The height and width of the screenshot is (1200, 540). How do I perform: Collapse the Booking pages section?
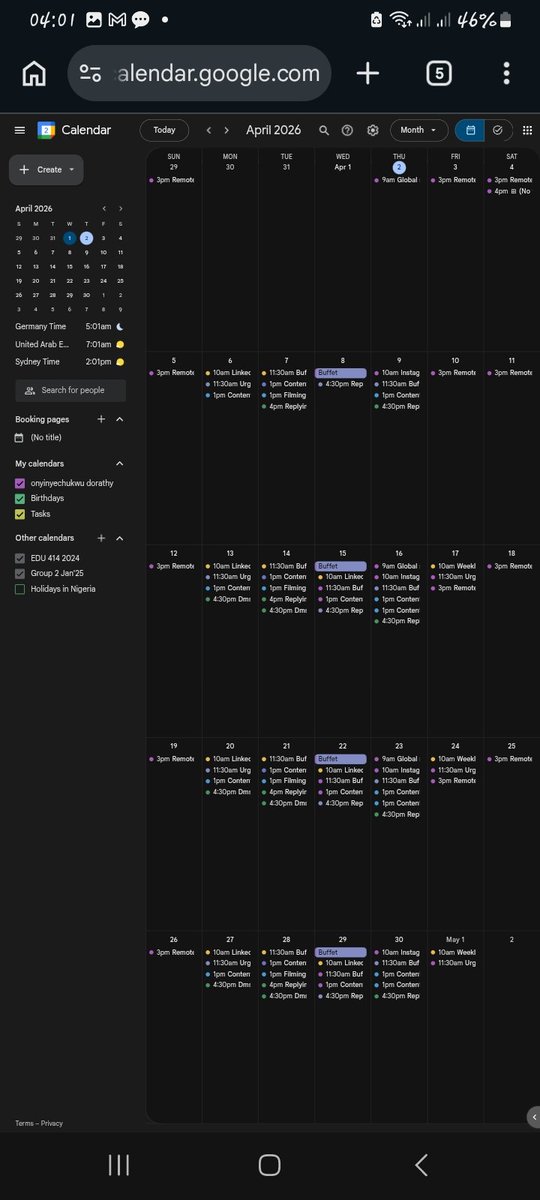click(x=120, y=419)
